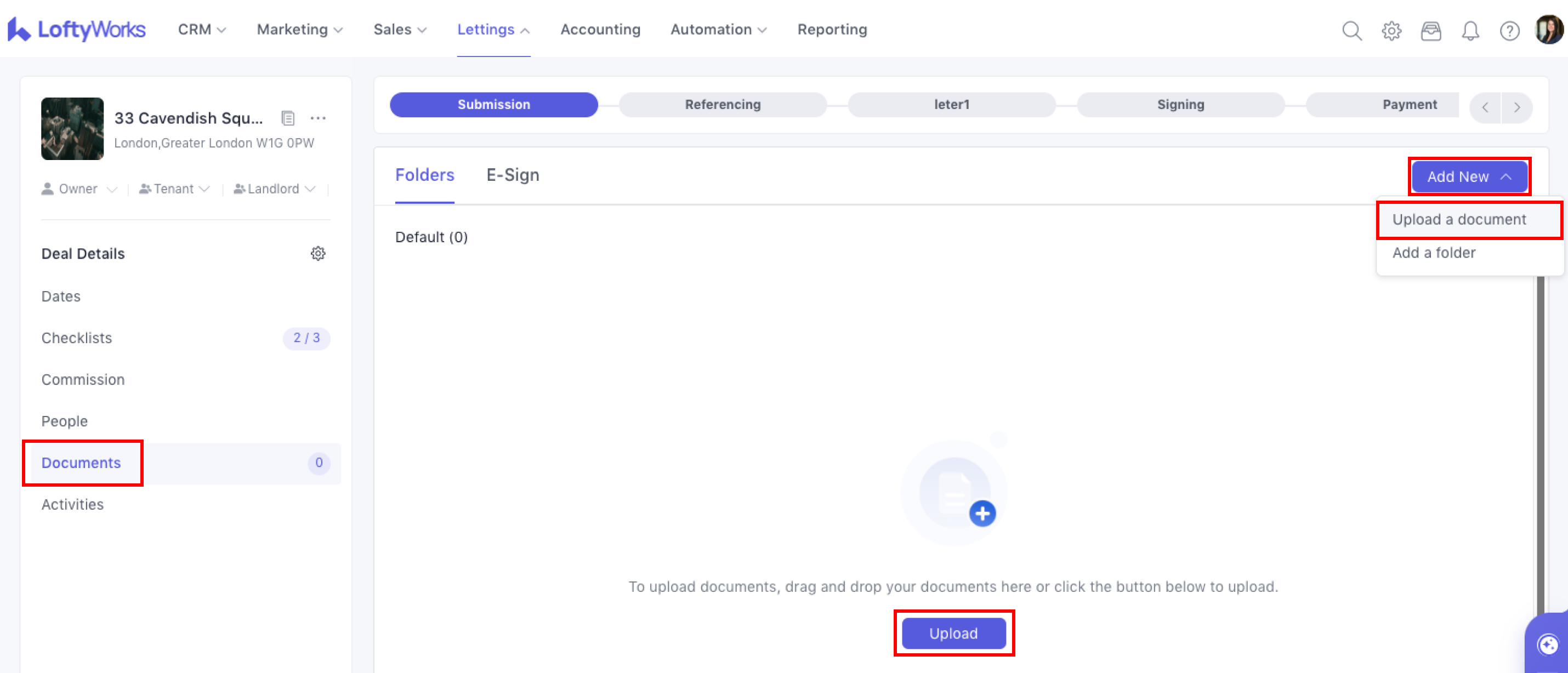The image size is (1568, 673).
Task: Expand the Owner dropdown
Action: tap(79, 189)
